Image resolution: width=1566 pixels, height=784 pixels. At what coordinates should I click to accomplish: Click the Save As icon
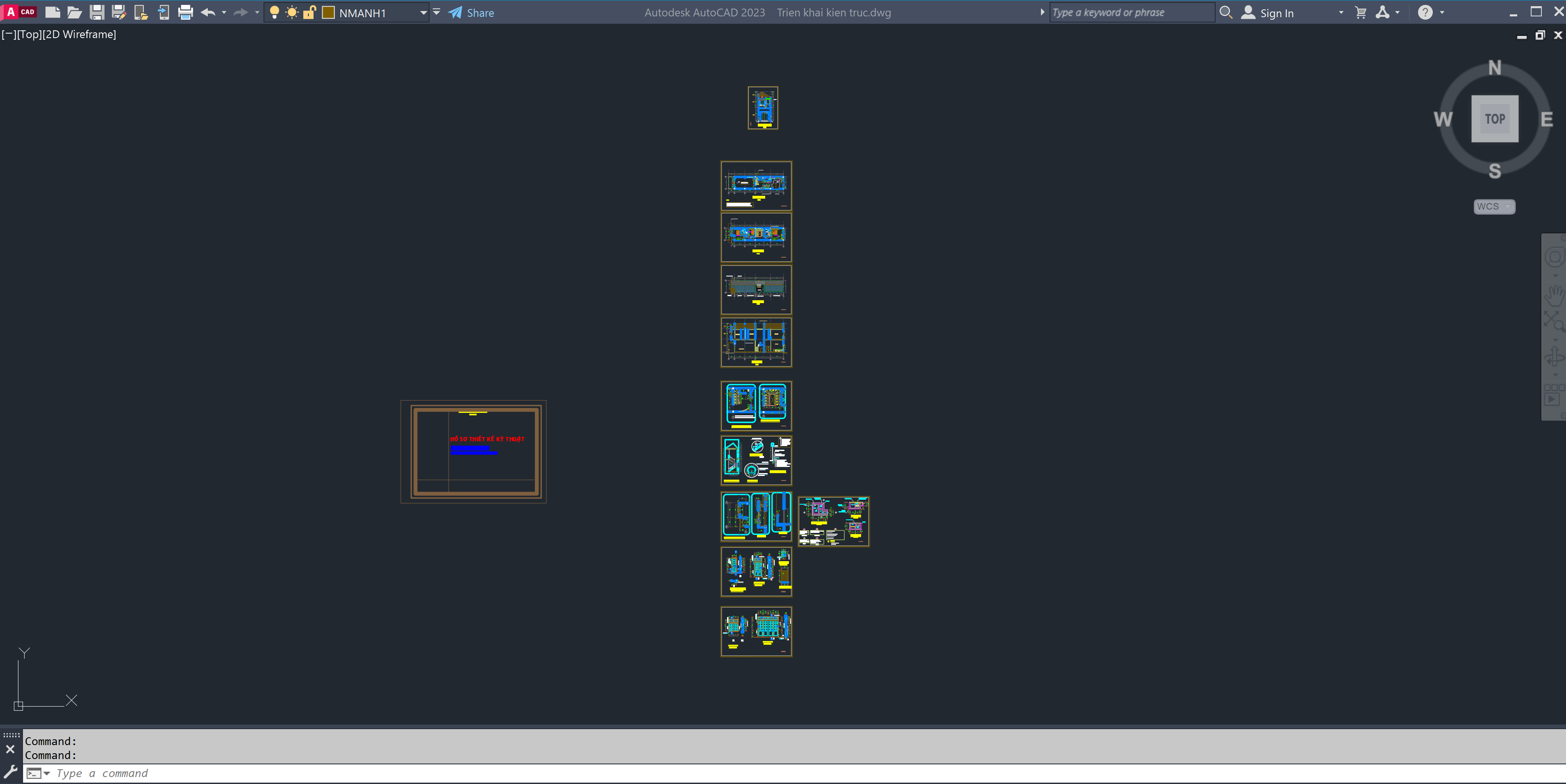[x=118, y=12]
